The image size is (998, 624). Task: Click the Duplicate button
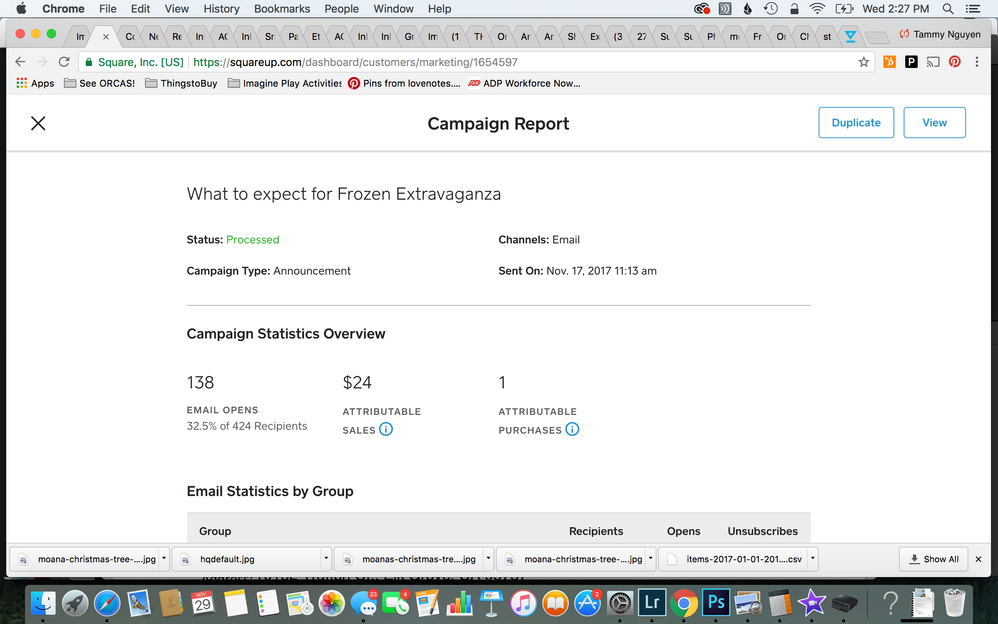(x=856, y=122)
